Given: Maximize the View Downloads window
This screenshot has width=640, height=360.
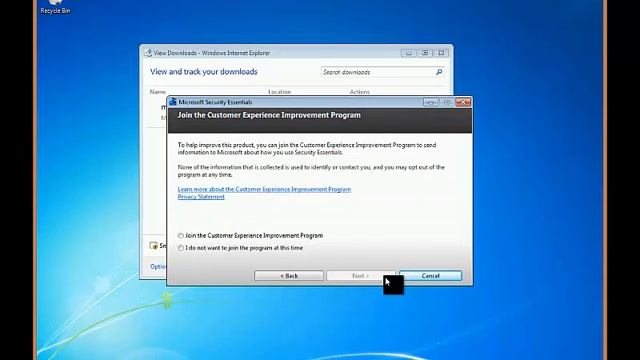Looking at the screenshot, I should pyautogui.click(x=425, y=53).
